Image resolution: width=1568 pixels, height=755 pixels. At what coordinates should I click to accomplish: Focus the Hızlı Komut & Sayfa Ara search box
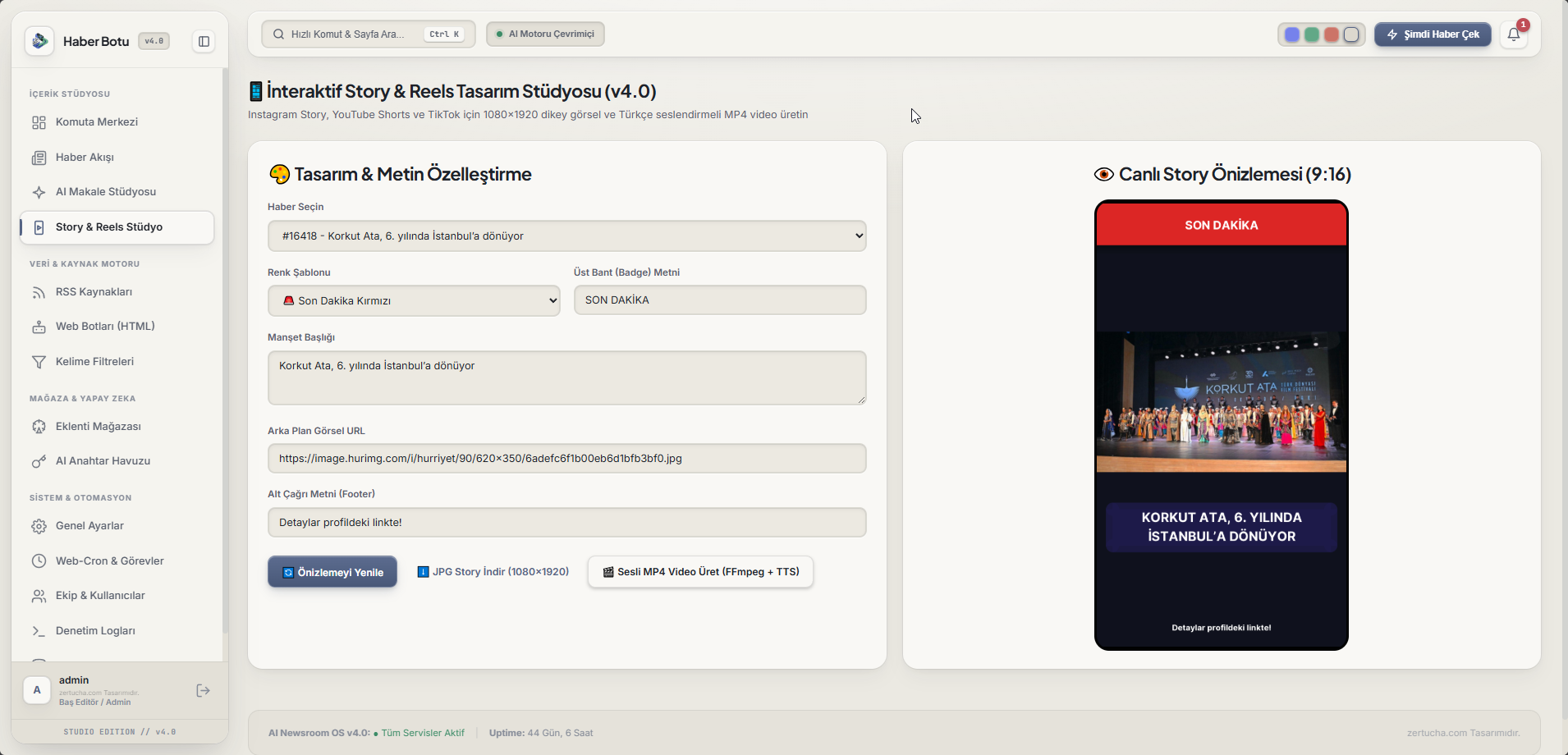coord(368,34)
